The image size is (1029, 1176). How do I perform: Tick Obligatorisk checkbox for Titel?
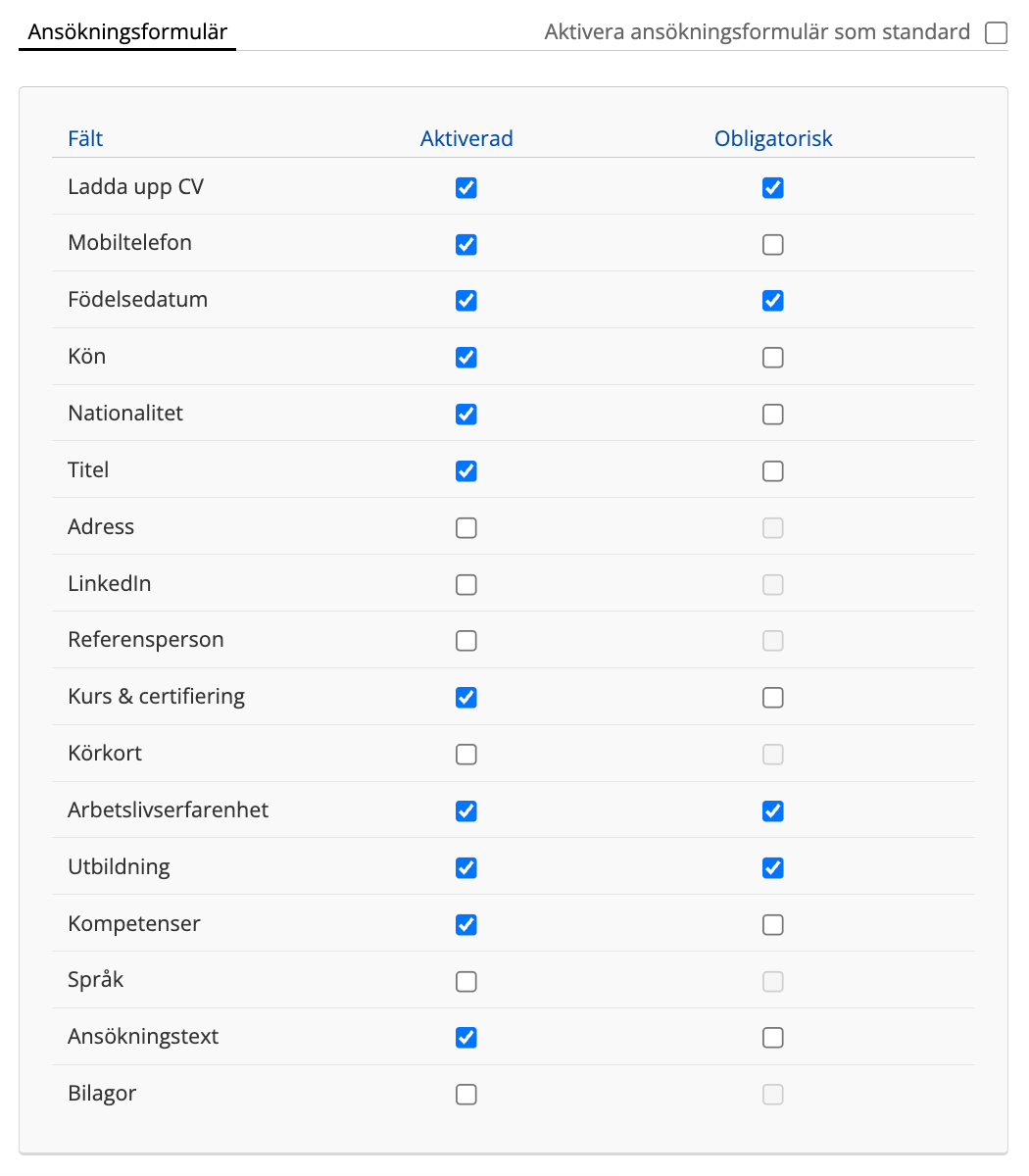[773, 471]
